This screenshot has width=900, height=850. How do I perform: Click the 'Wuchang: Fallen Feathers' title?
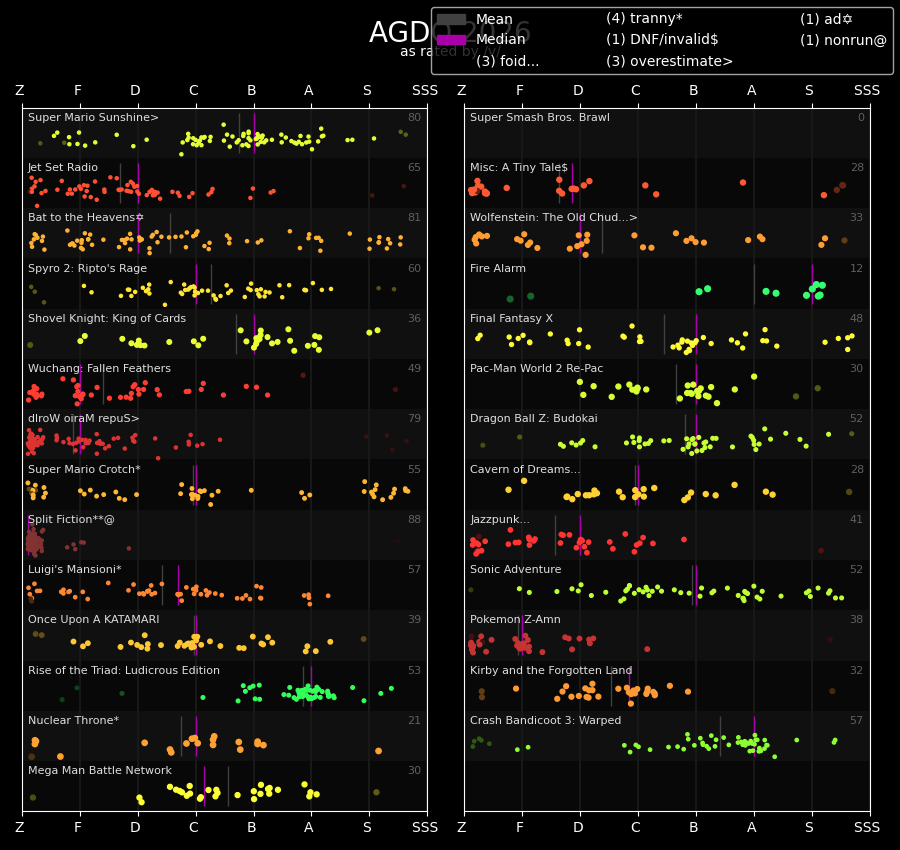point(99,368)
